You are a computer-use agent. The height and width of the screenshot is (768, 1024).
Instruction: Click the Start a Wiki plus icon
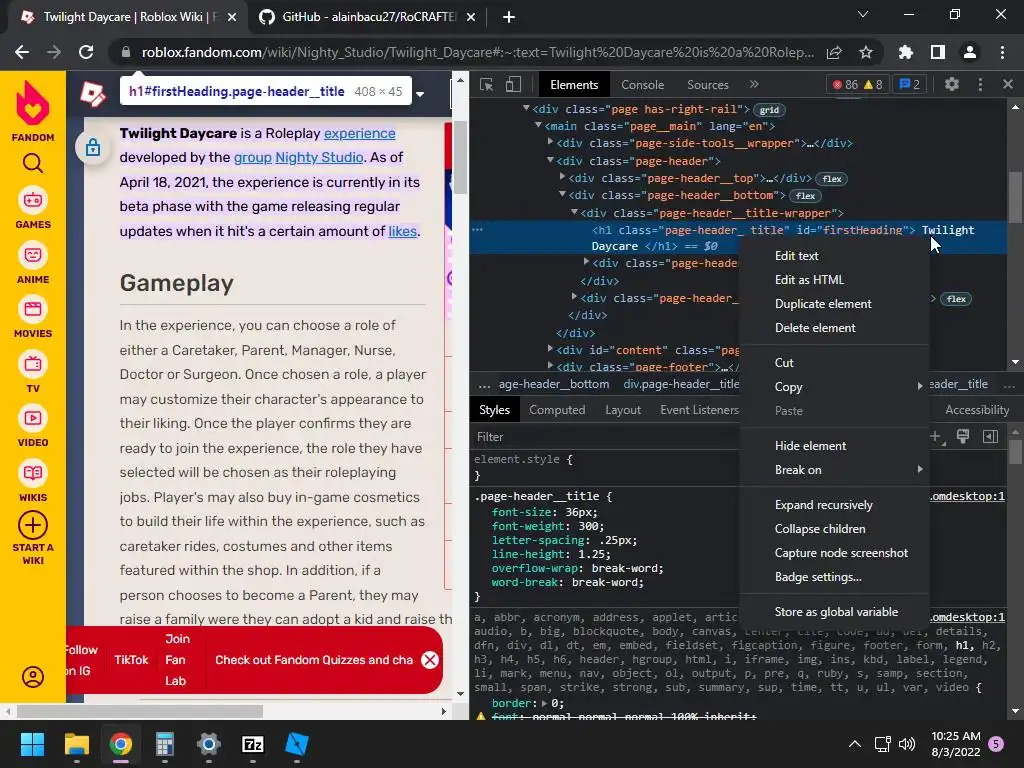(x=33, y=525)
